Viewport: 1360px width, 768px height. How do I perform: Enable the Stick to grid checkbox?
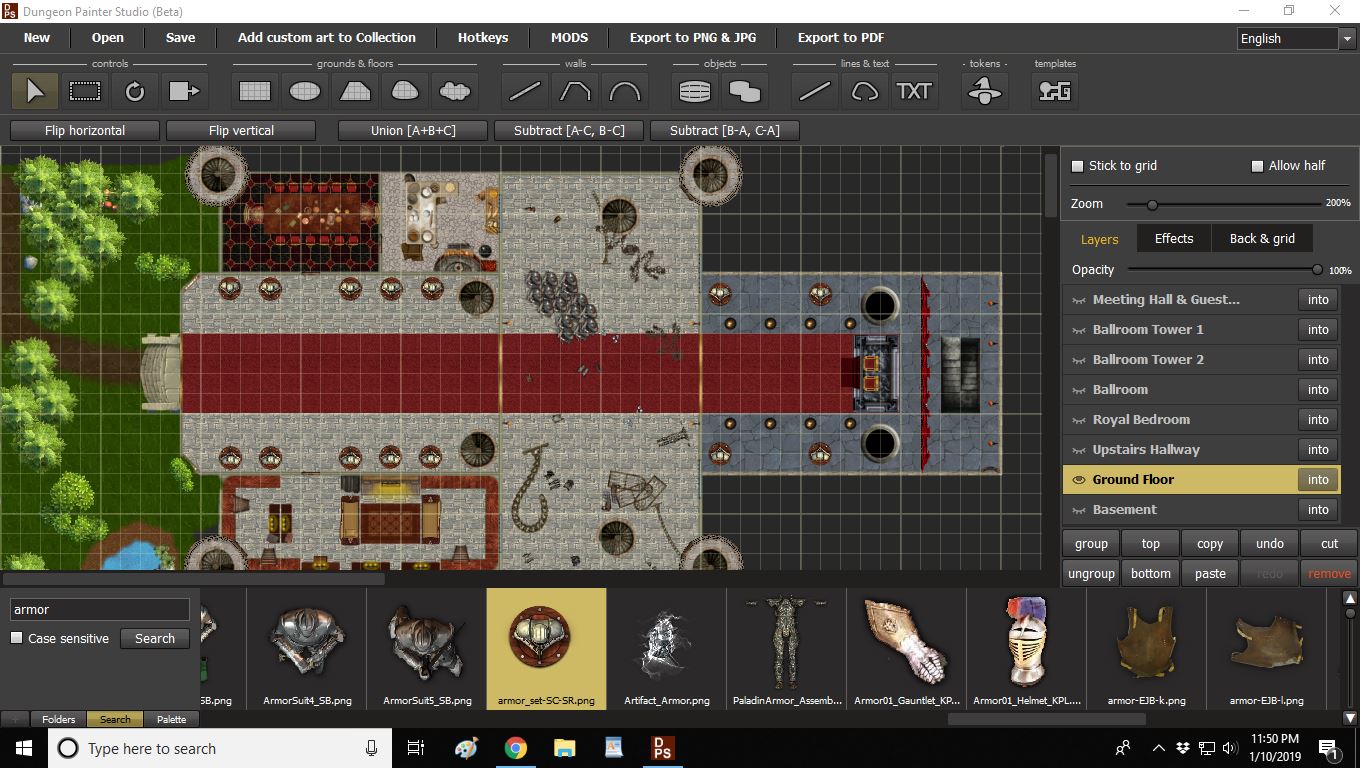[1078, 166]
